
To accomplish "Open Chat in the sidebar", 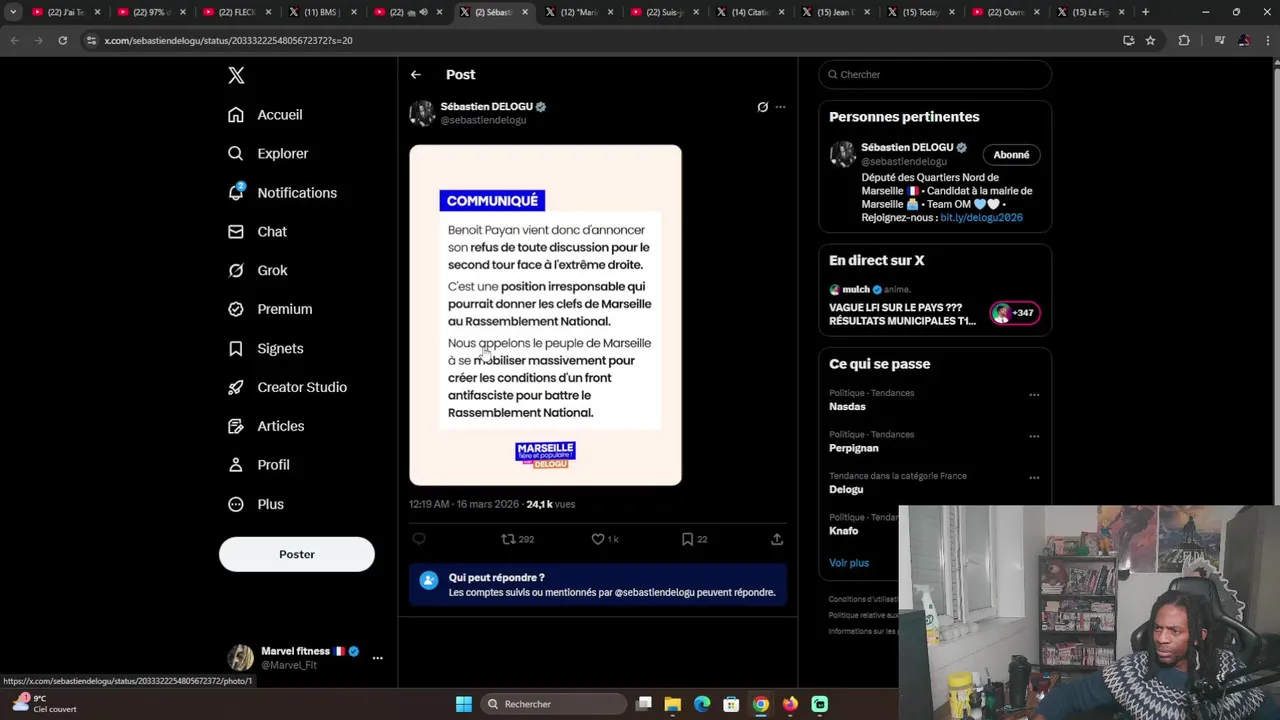I will pyautogui.click(x=257, y=232).
